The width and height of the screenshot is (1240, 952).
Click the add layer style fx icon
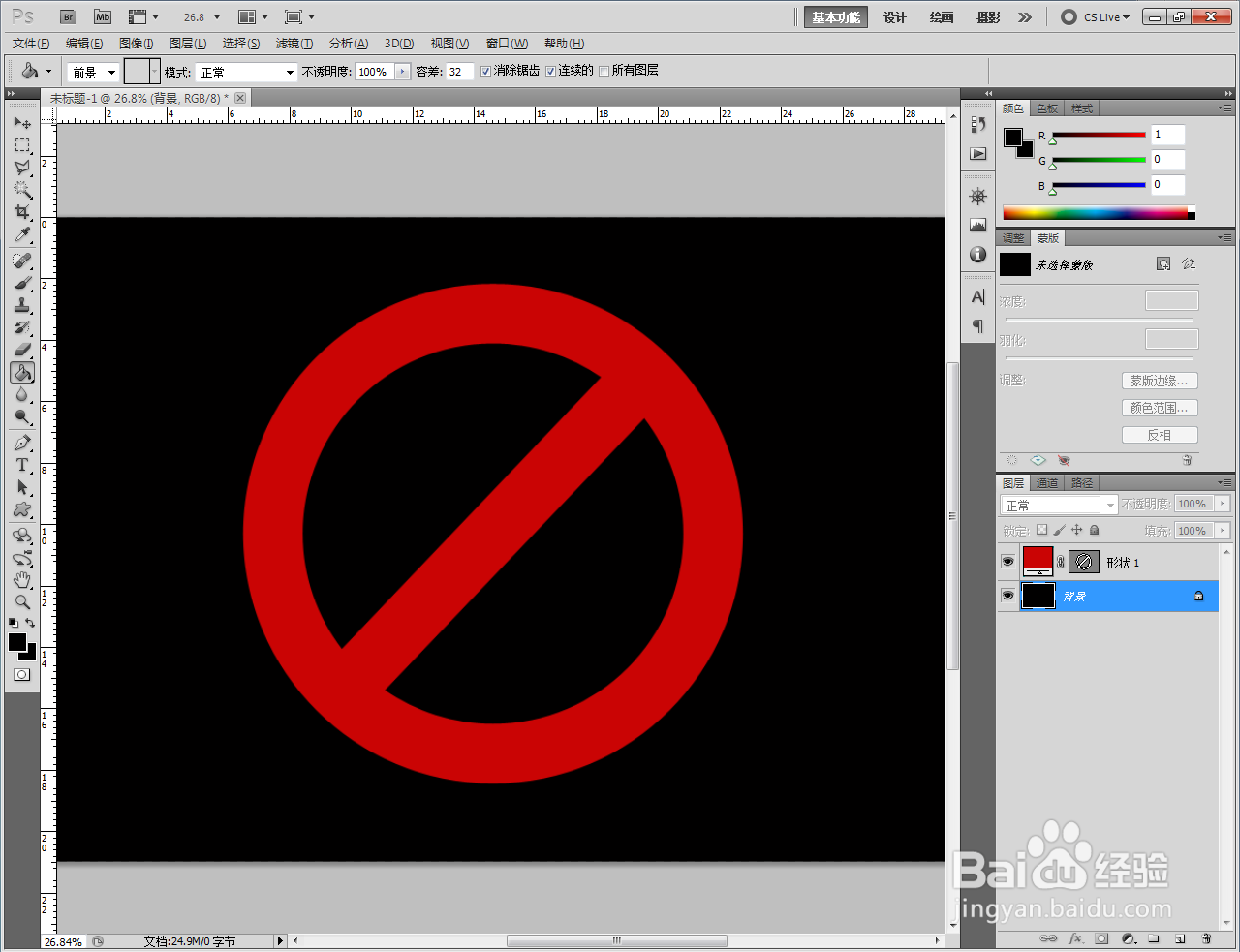coord(1075,938)
